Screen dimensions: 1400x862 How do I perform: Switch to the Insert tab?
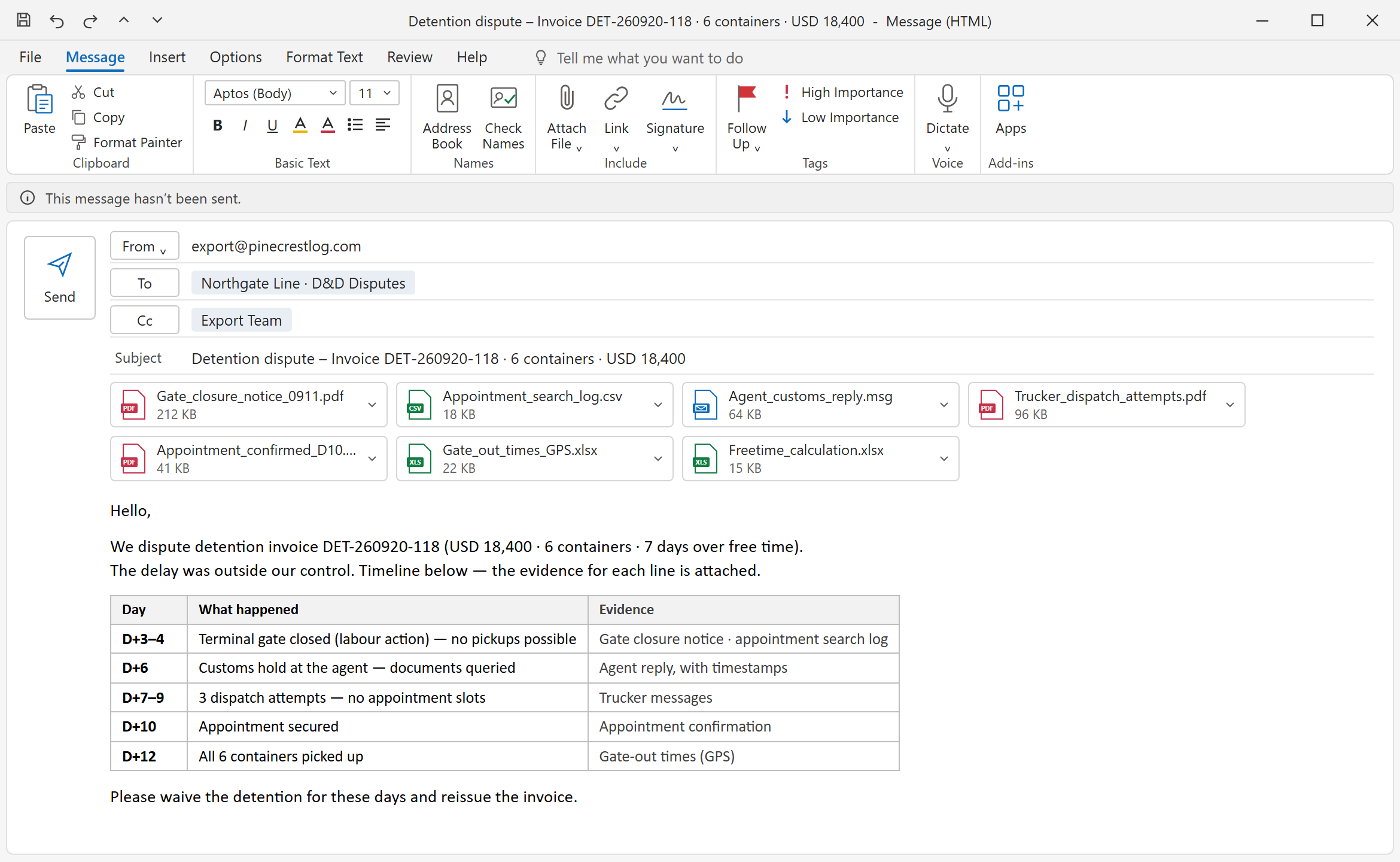[167, 57]
